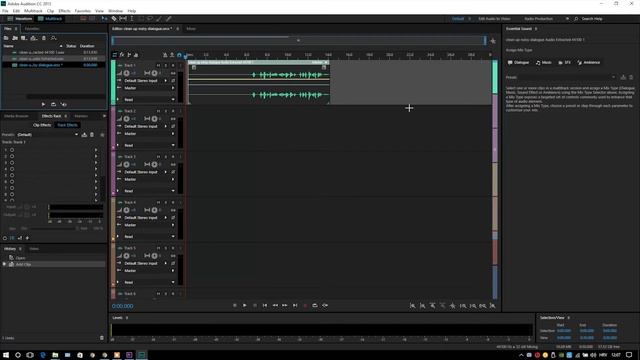Toggle snapping magnet icon above the tracks
Screen dimensions: 640x360
coord(179,55)
